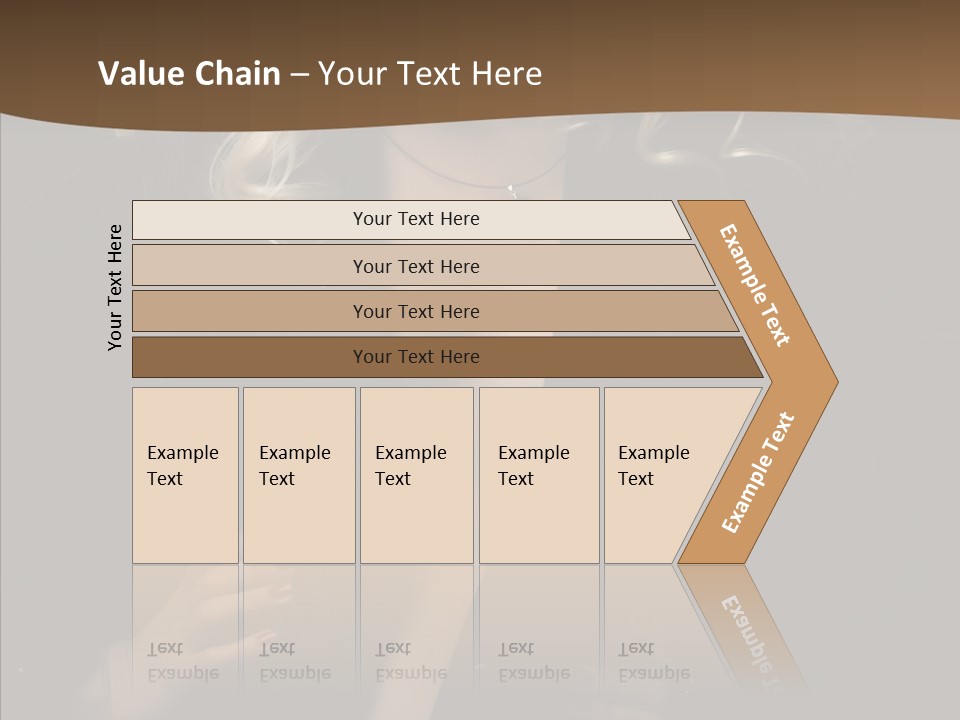Click the reflected 'Example' text below first box
Image resolution: width=960 pixels, height=720 pixels.
[x=183, y=673]
